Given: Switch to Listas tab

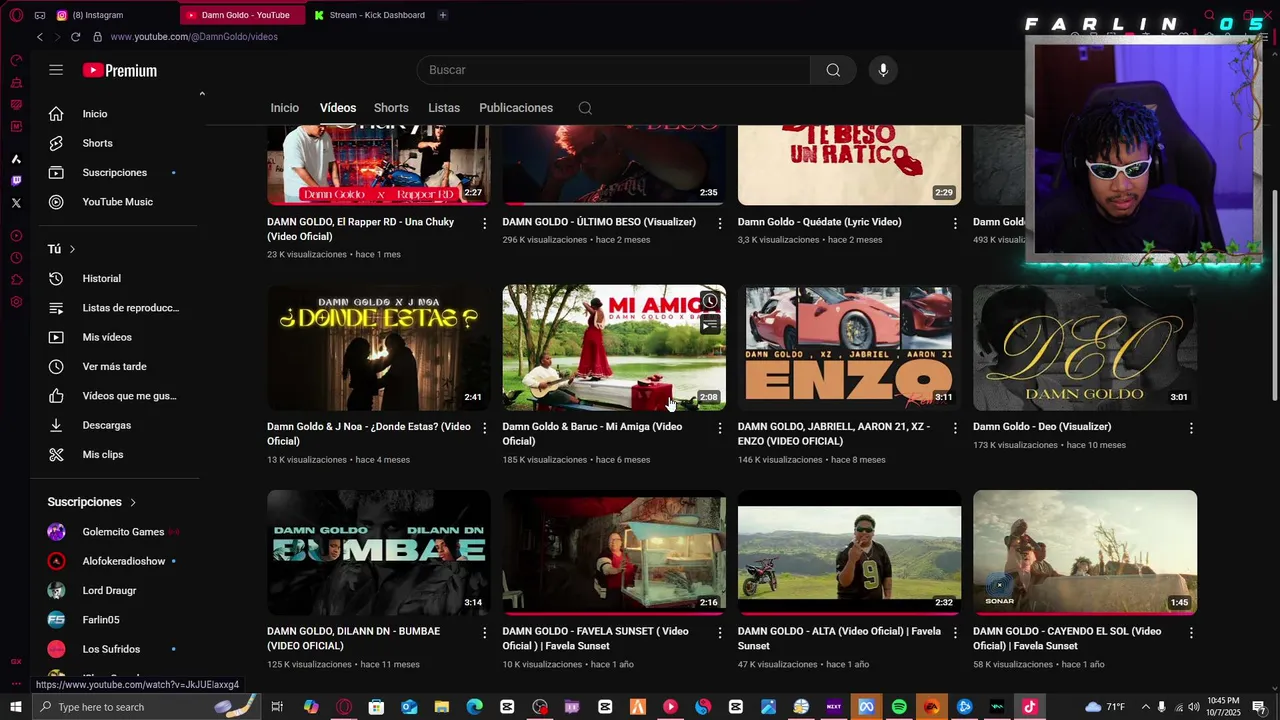Looking at the screenshot, I should point(444,108).
